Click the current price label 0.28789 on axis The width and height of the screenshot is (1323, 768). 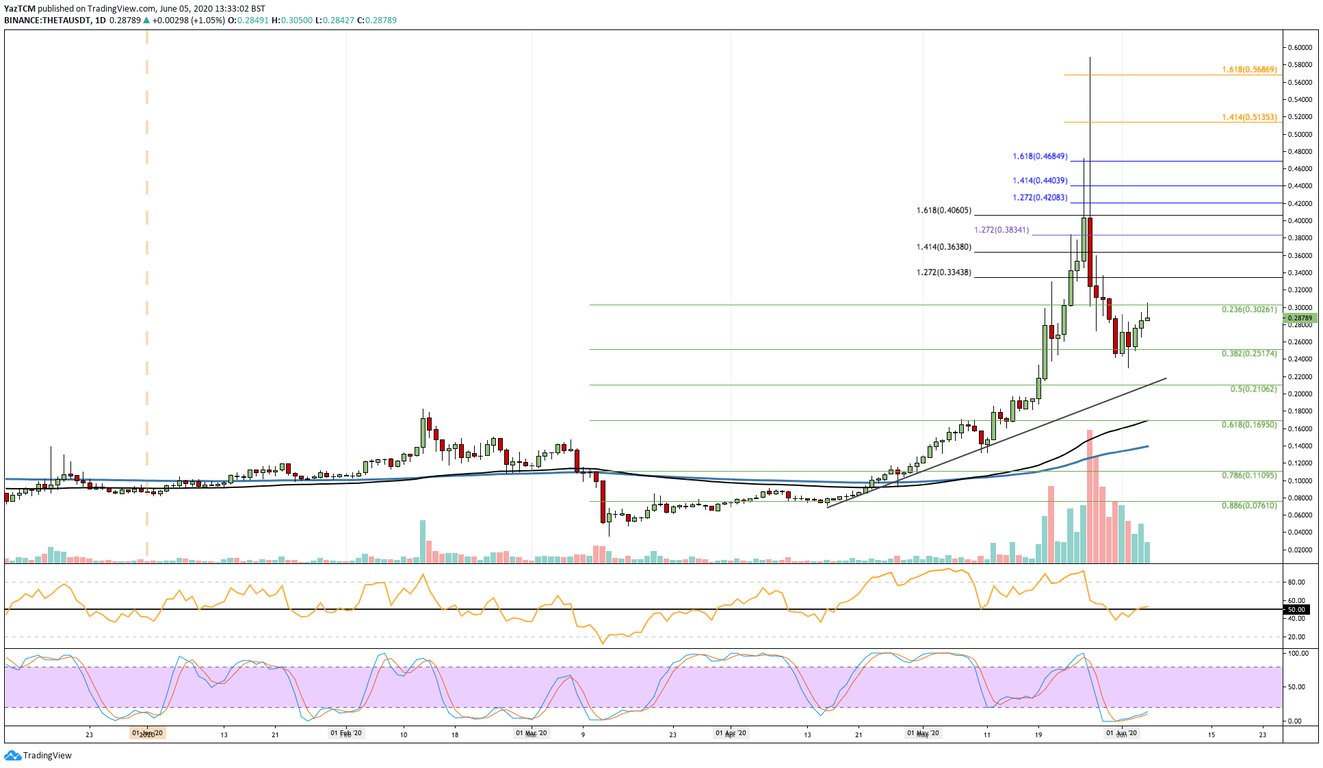pyautogui.click(x=1298, y=317)
